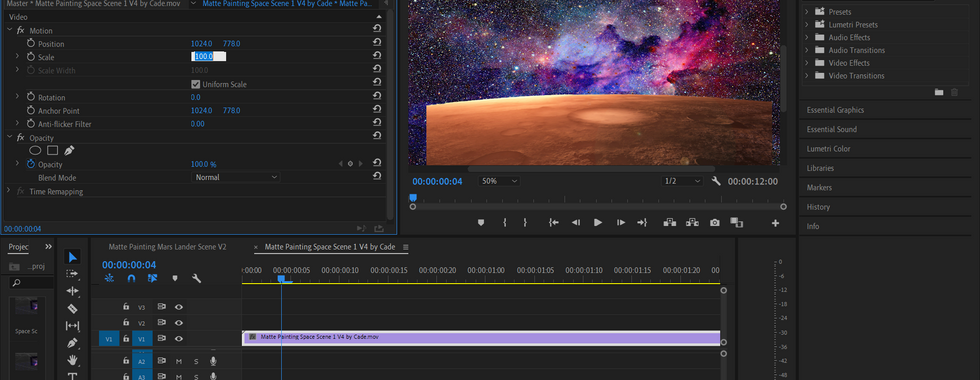Screen dimensions: 980x380
Task: Expand the Time Remapping effect
Action: (9, 191)
